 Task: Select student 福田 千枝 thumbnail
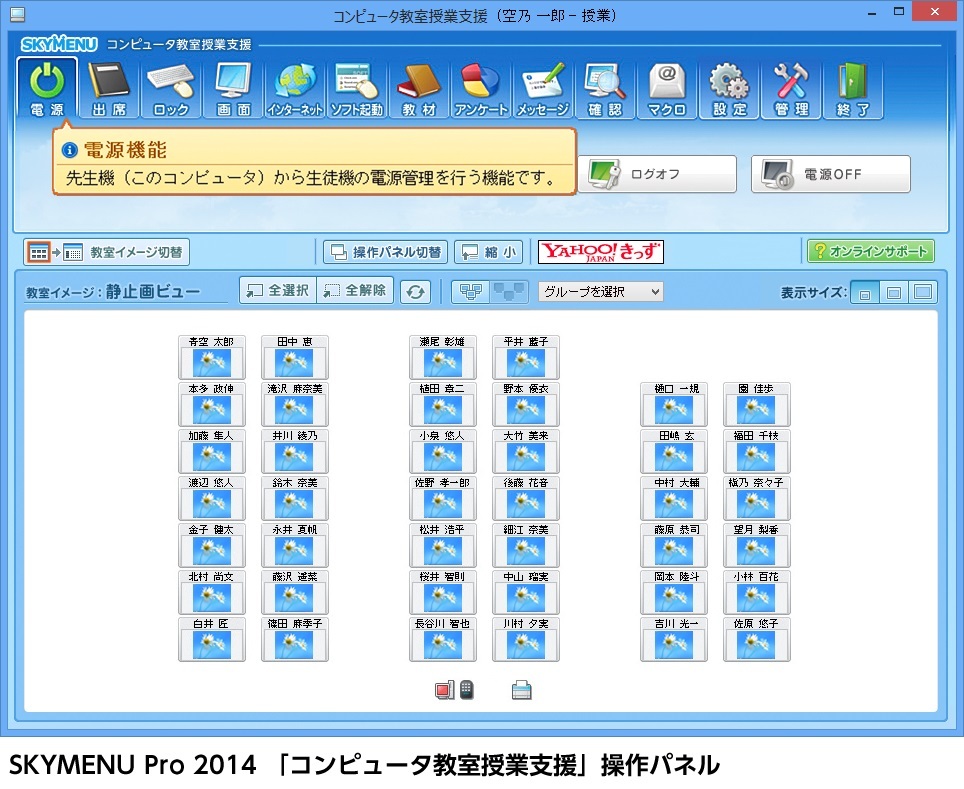point(757,451)
